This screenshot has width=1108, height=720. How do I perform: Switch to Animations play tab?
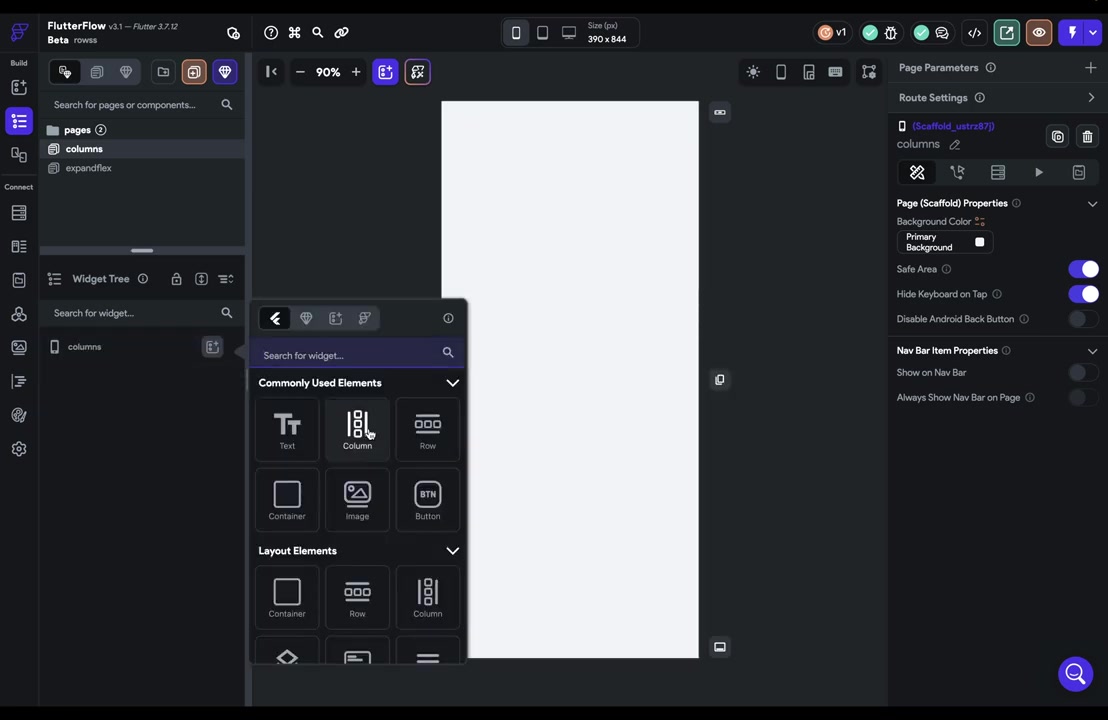coord(1039,172)
